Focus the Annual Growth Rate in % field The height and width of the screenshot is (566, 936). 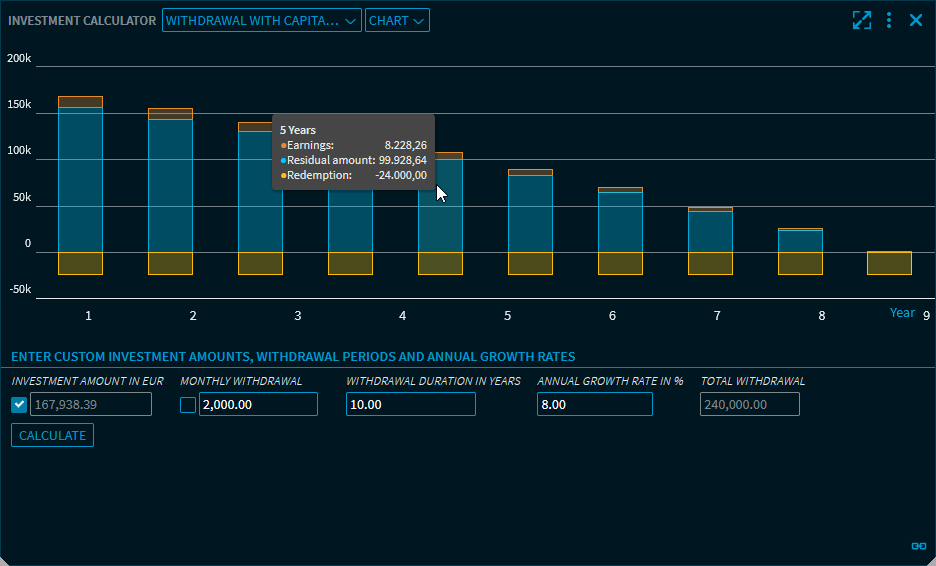tap(594, 404)
